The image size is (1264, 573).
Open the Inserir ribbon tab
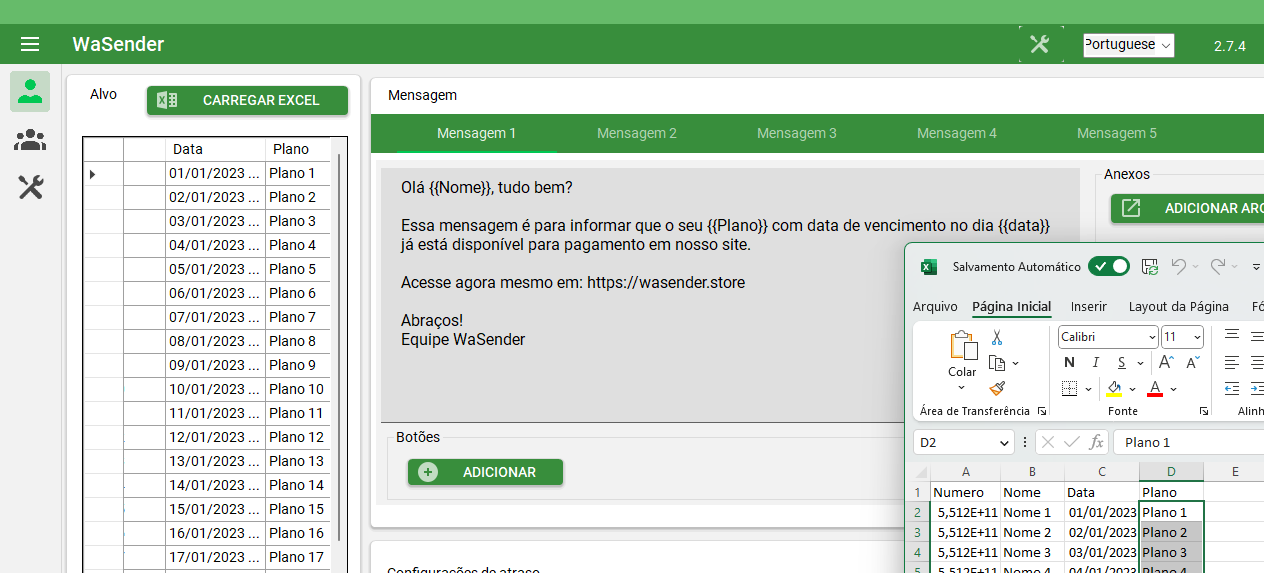(1088, 307)
